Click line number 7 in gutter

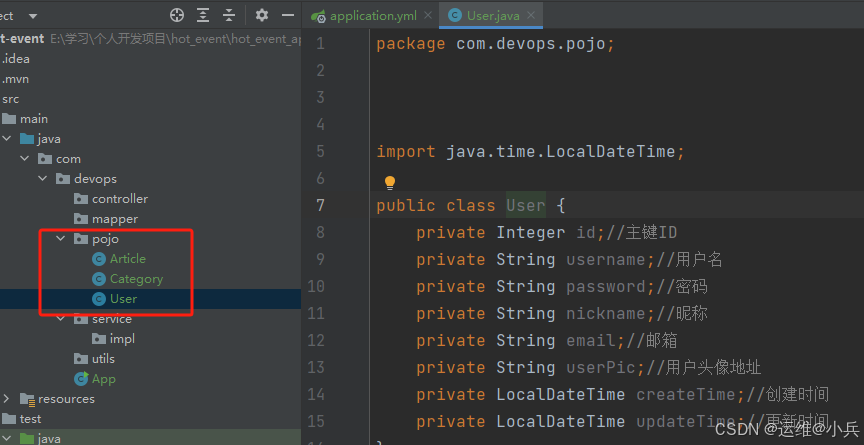tap(320, 205)
